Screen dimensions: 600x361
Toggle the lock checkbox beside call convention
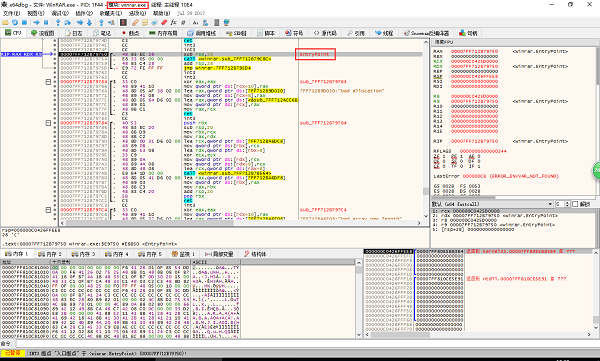pos(575,204)
